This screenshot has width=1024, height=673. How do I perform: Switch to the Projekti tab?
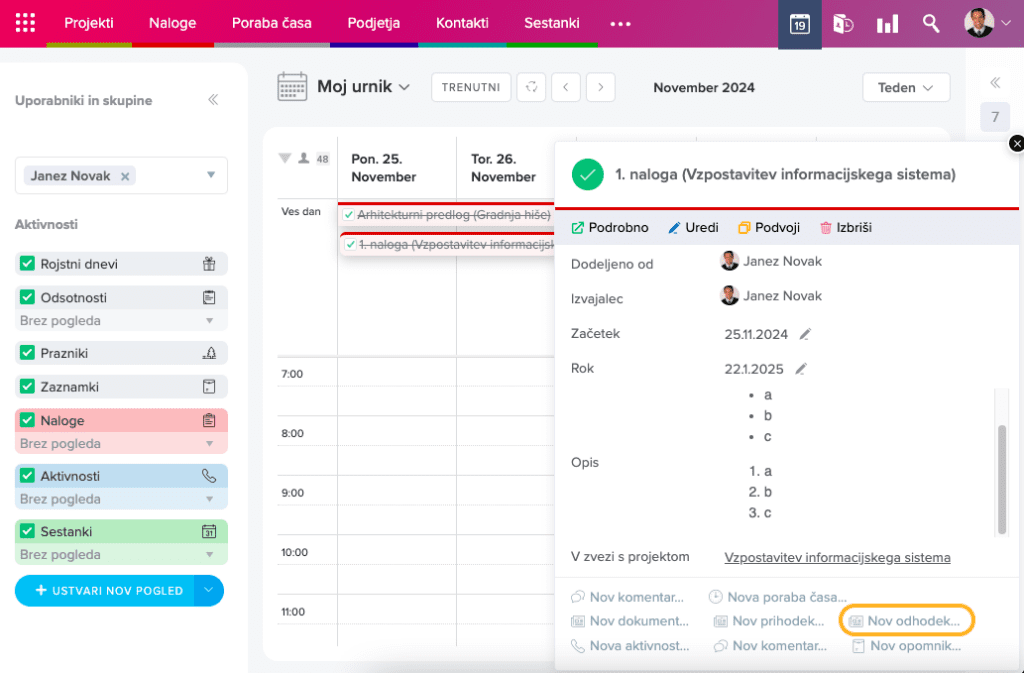89,23
